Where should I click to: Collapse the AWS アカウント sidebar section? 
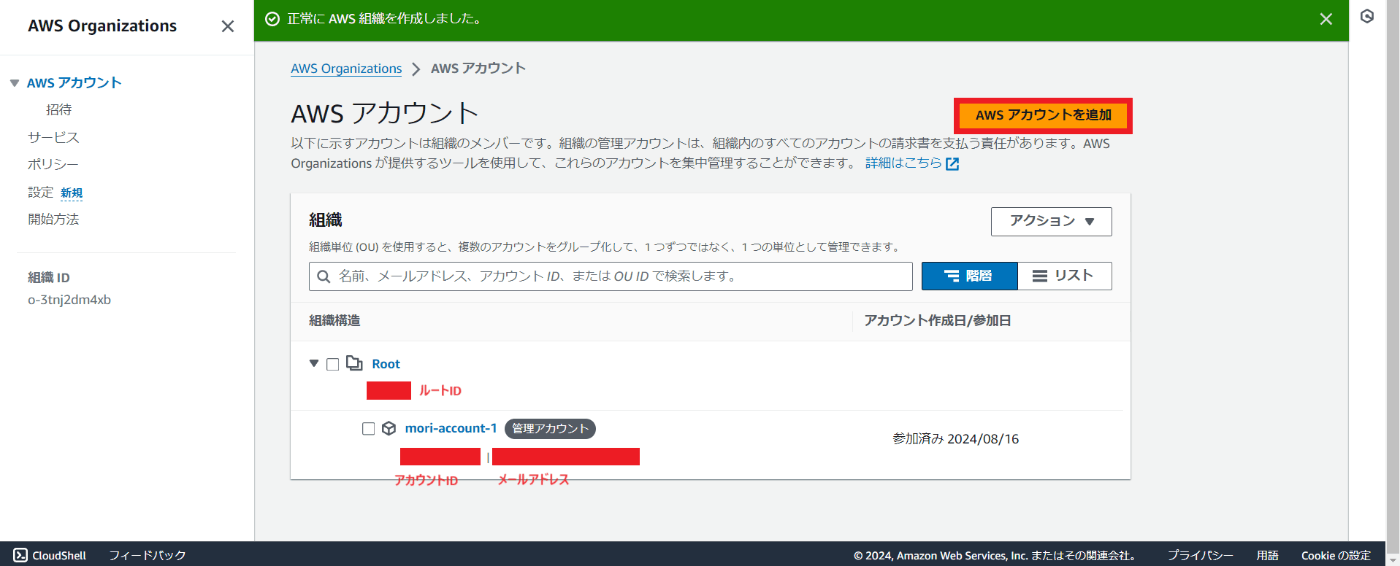tap(15, 83)
